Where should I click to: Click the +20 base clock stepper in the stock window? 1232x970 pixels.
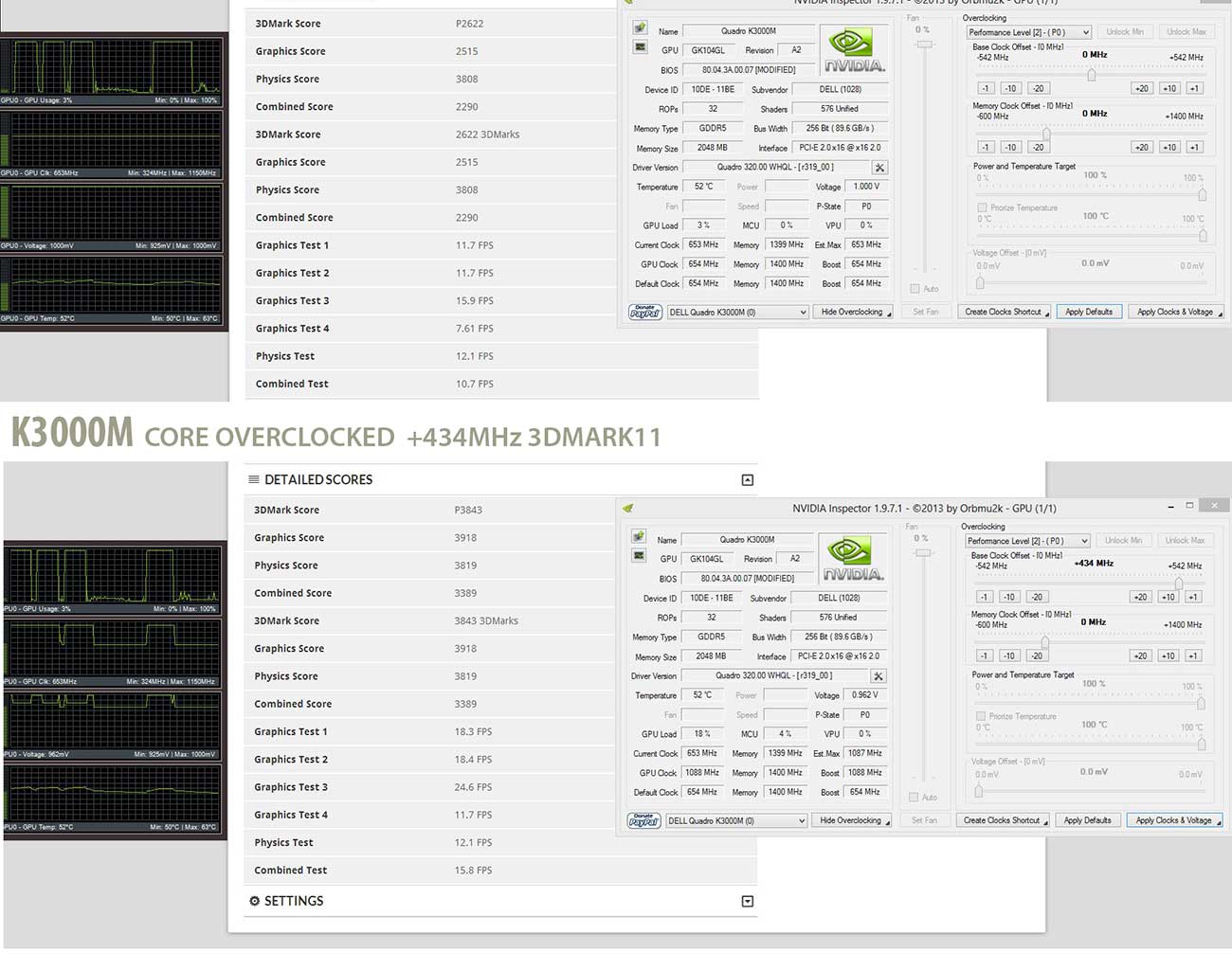pos(1141,89)
